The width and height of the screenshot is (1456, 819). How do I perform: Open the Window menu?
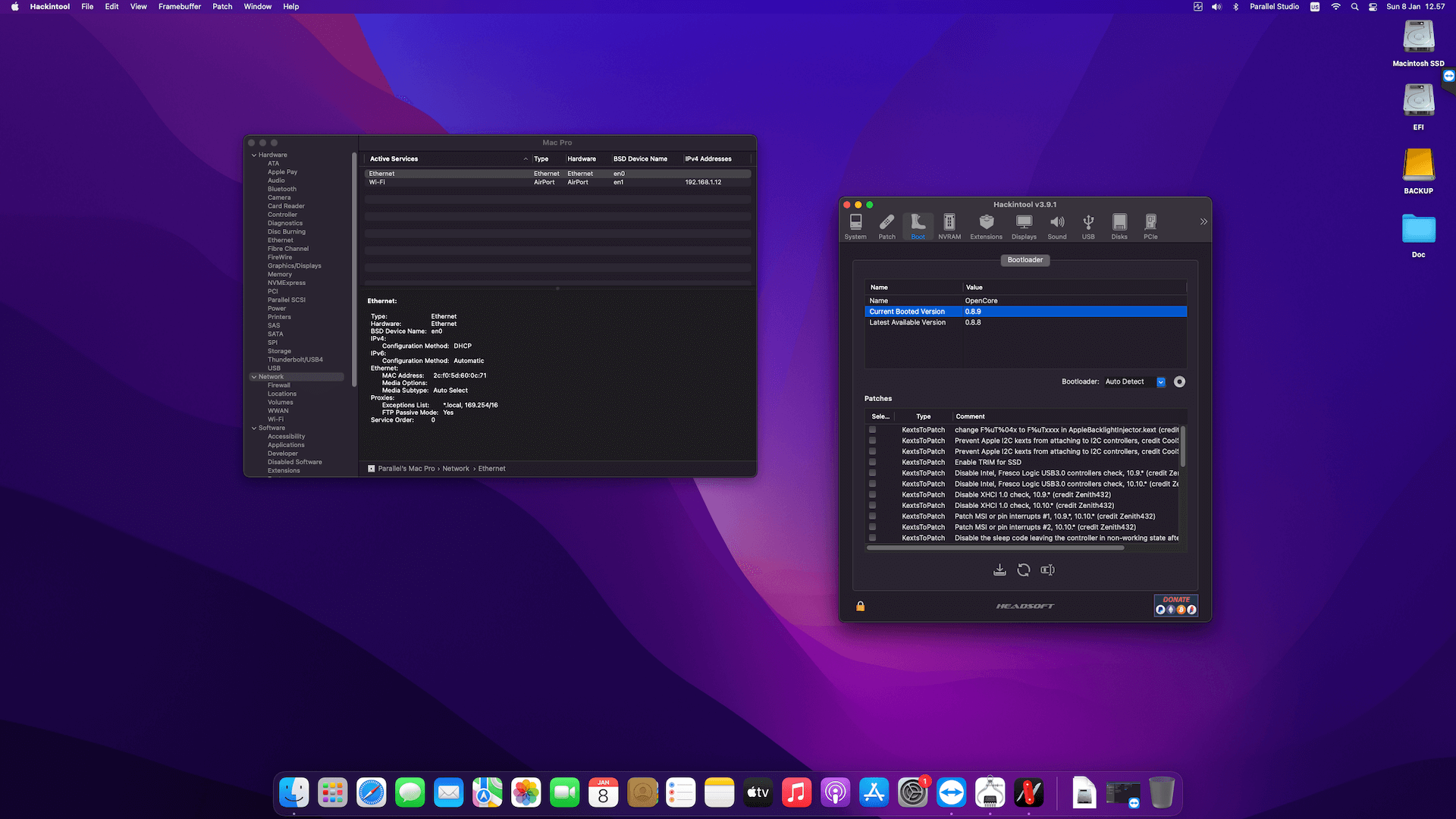258,7
